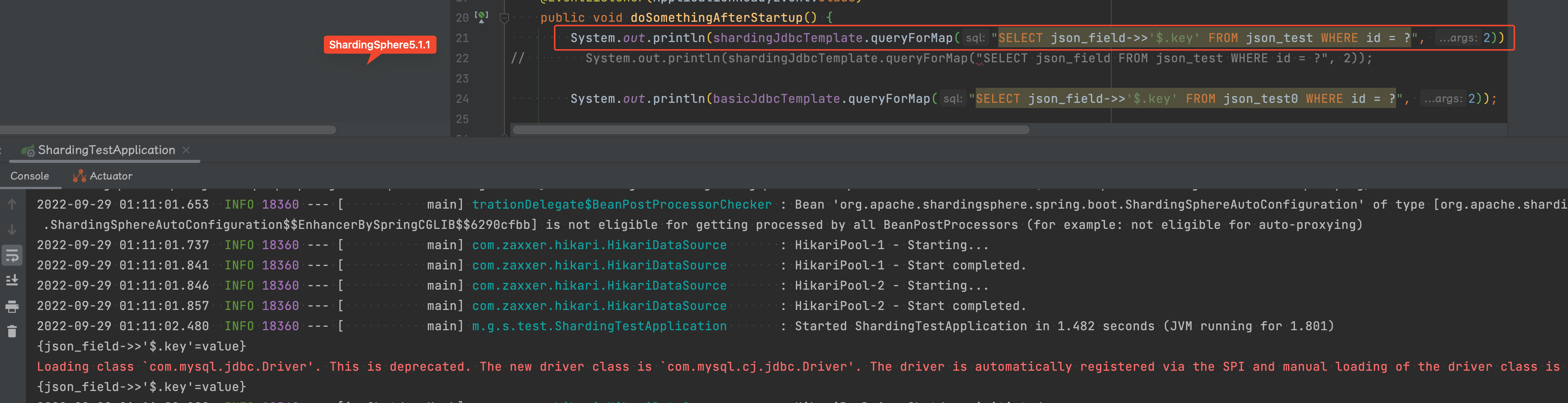Click the Scroll to End icon
1568x403 pixels.
(x=12, y=280)
